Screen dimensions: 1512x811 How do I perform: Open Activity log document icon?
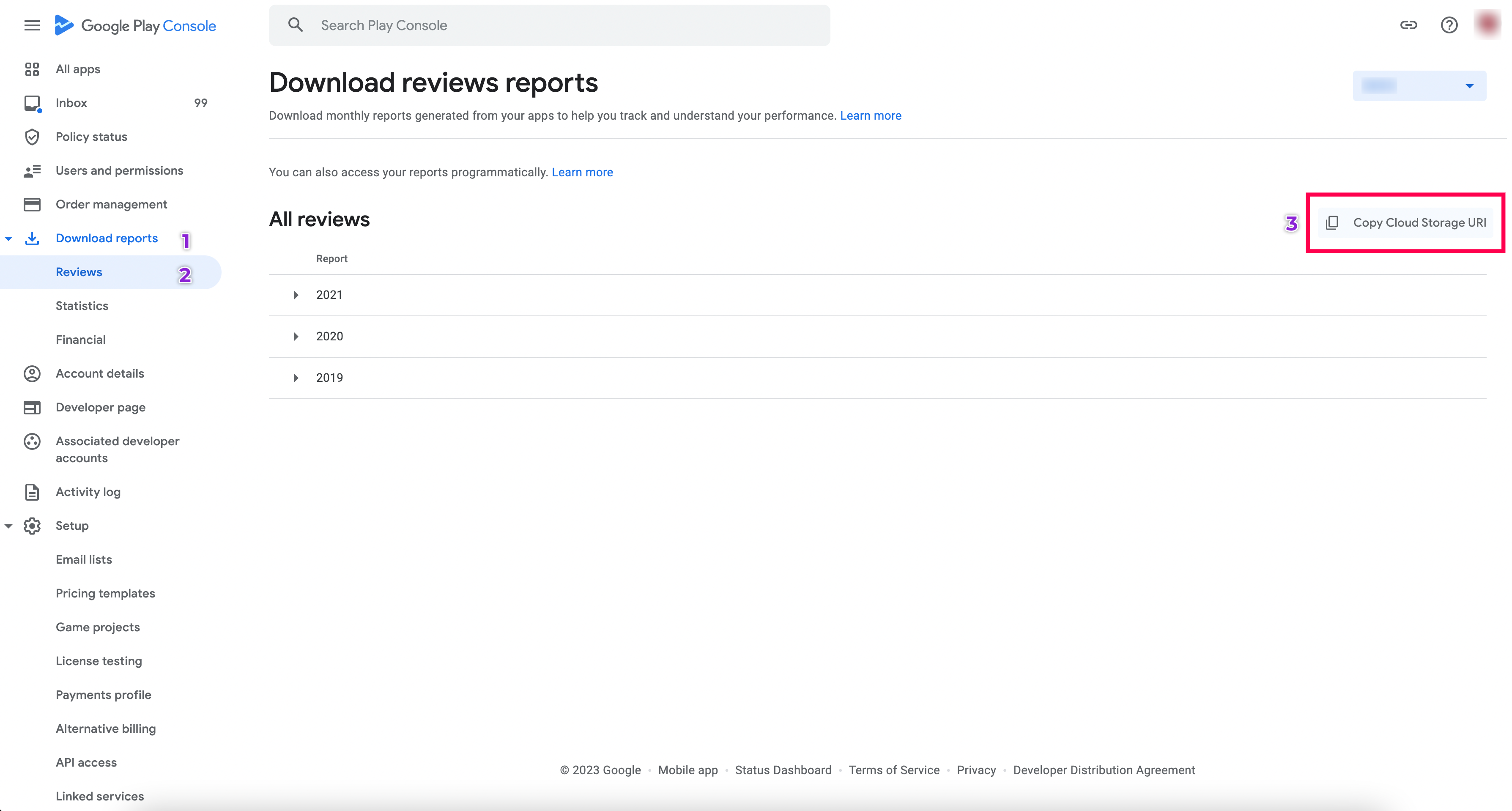tap(32, 492)
